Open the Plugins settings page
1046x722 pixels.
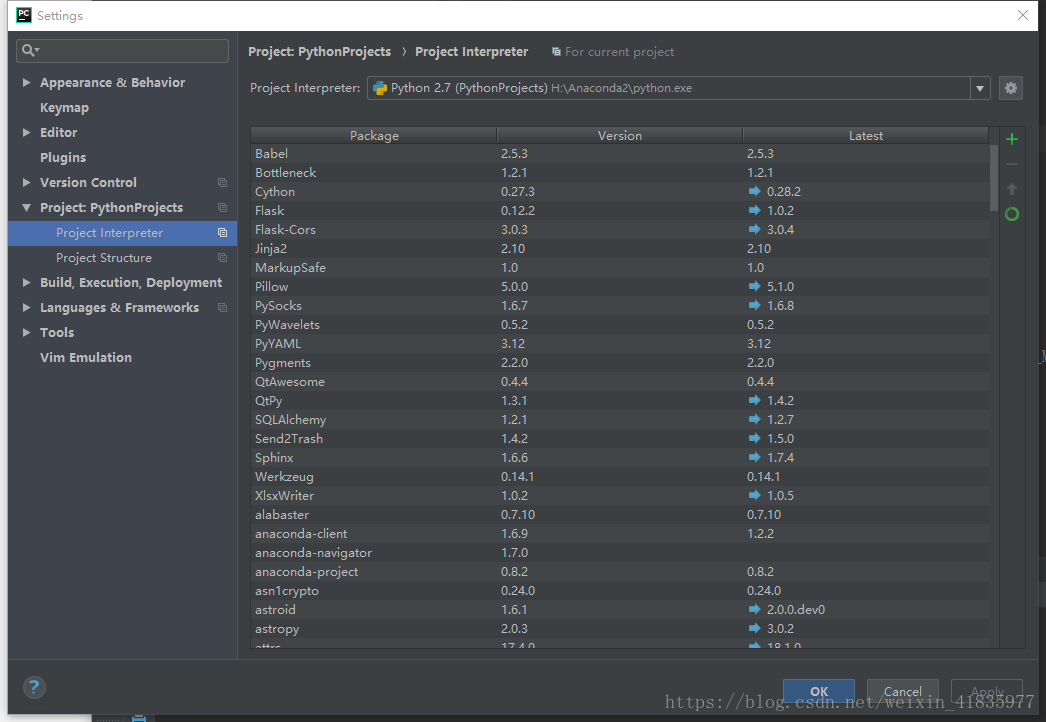coord(63,157)
